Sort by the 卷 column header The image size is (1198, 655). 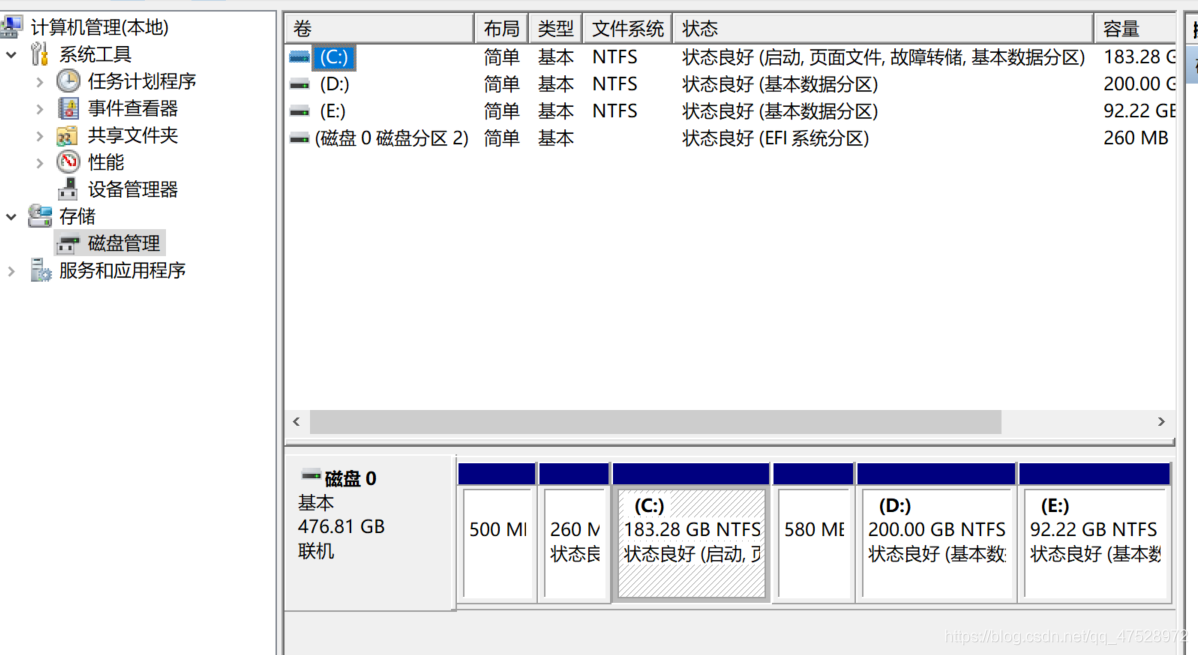pos(379,29)
